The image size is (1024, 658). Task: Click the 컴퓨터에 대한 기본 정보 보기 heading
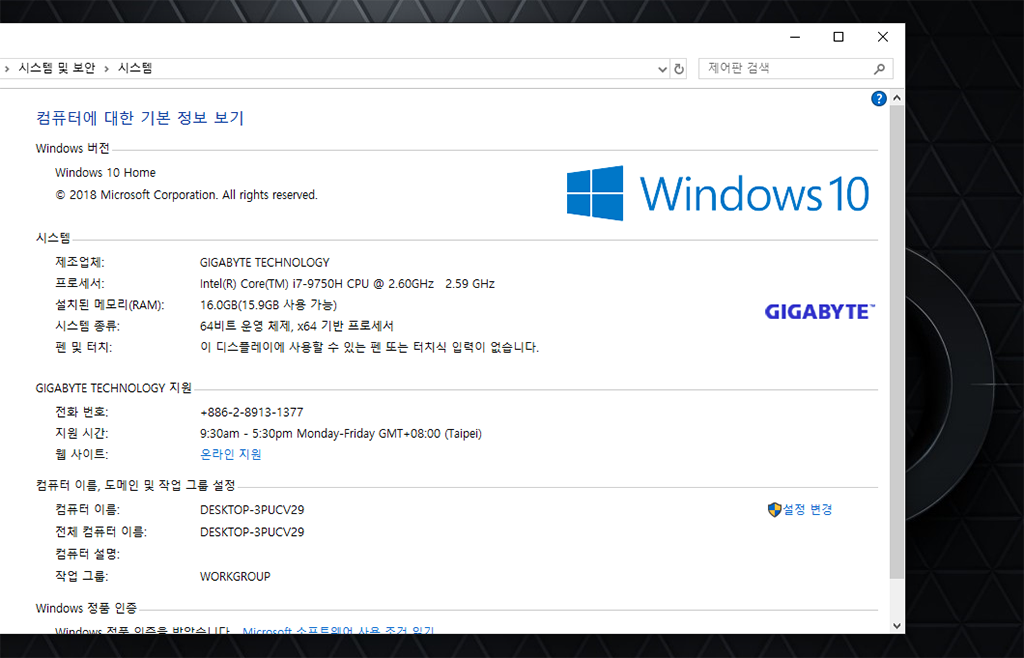(x=140, y=118)
